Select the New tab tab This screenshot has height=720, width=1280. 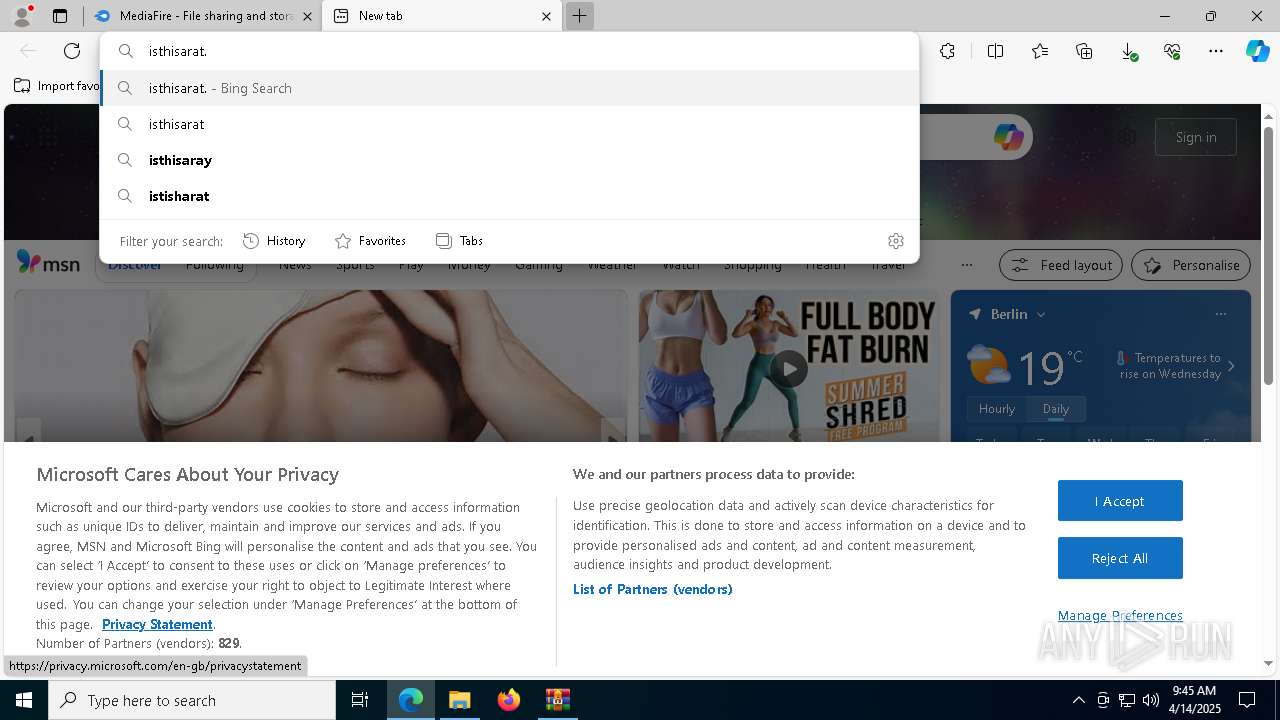pyautogui.click(x=442, y=16)
